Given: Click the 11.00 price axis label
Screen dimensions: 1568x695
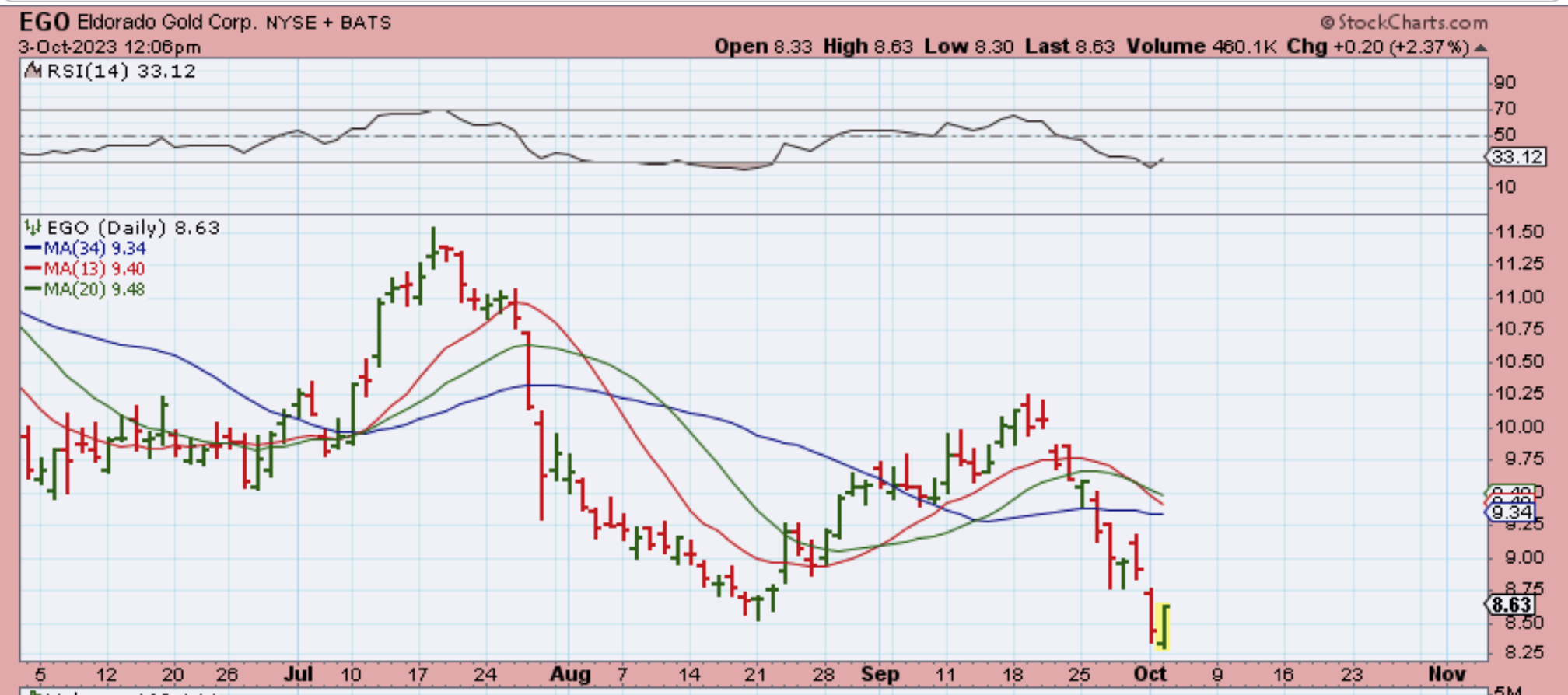Looking at the screenshot, I should tap(1520, 297).
